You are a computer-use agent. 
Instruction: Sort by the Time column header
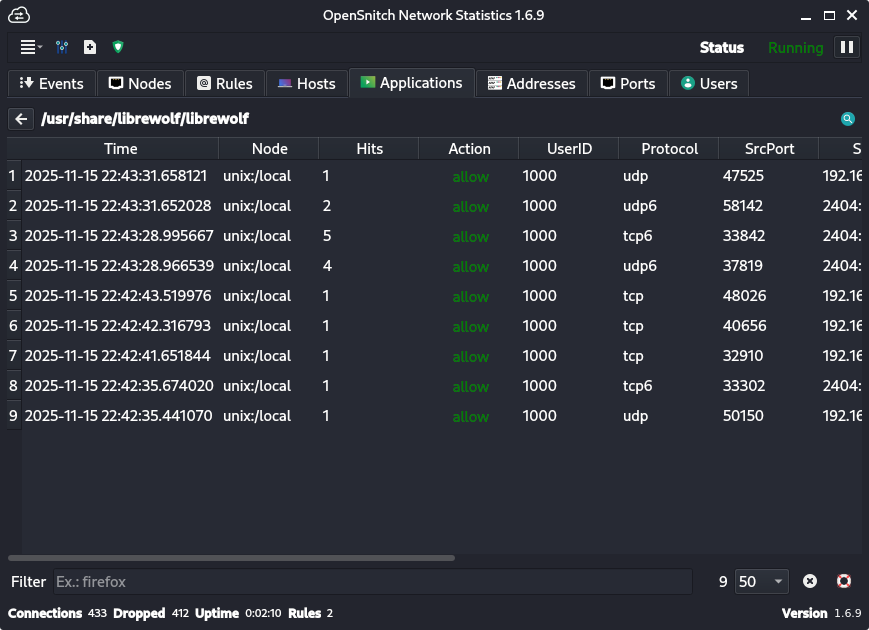click(x=120, y=149)
